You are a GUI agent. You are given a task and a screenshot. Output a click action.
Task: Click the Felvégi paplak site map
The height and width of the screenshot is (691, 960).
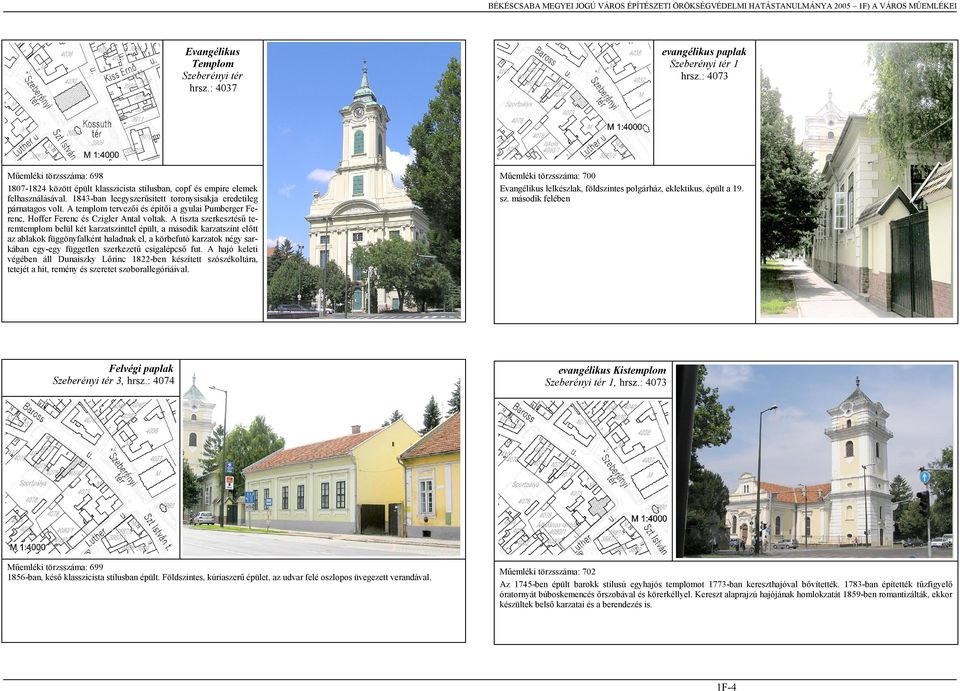[x=91, y=477]
